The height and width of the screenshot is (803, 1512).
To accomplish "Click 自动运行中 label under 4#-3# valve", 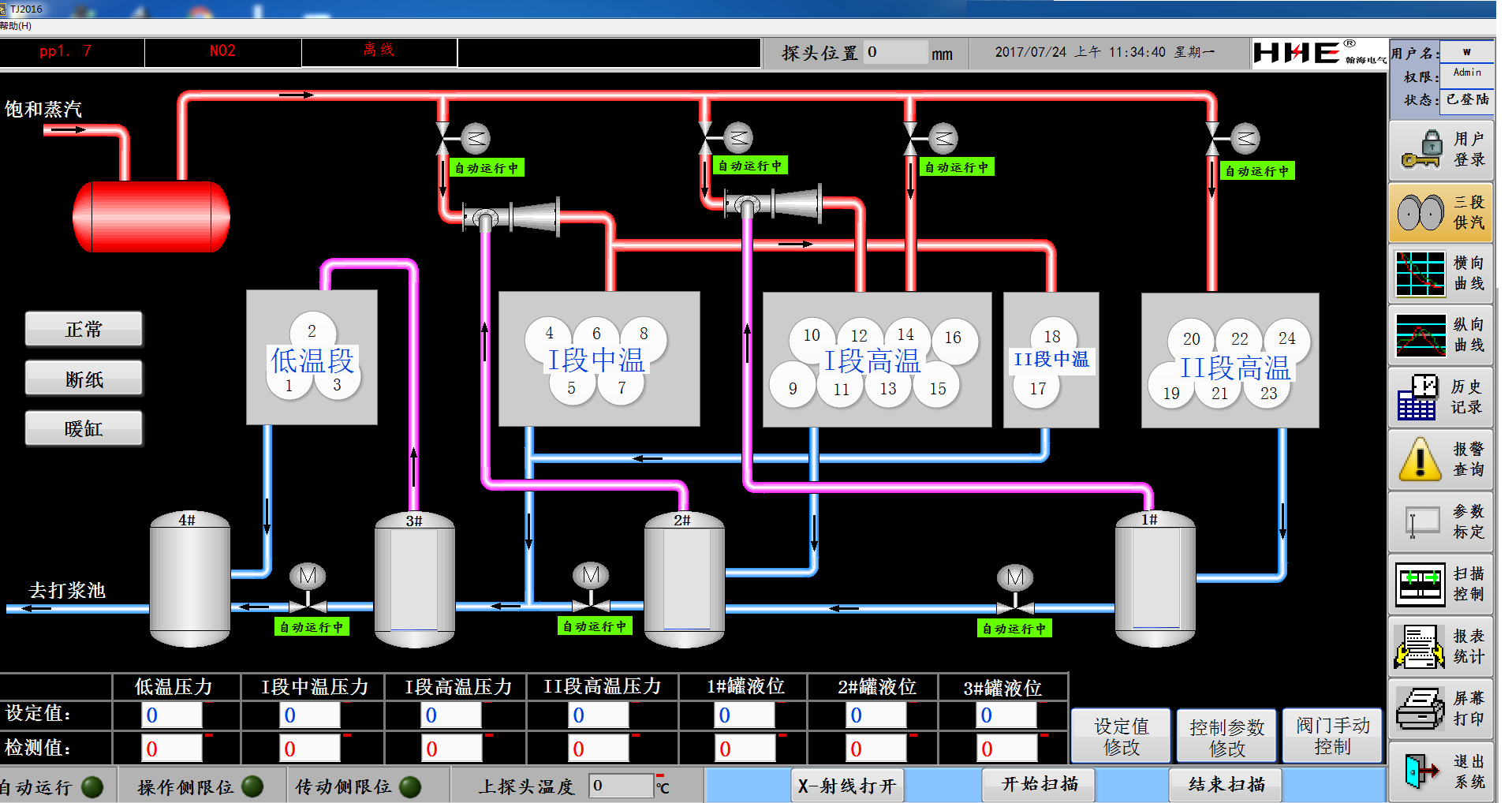I will [312, 627].
